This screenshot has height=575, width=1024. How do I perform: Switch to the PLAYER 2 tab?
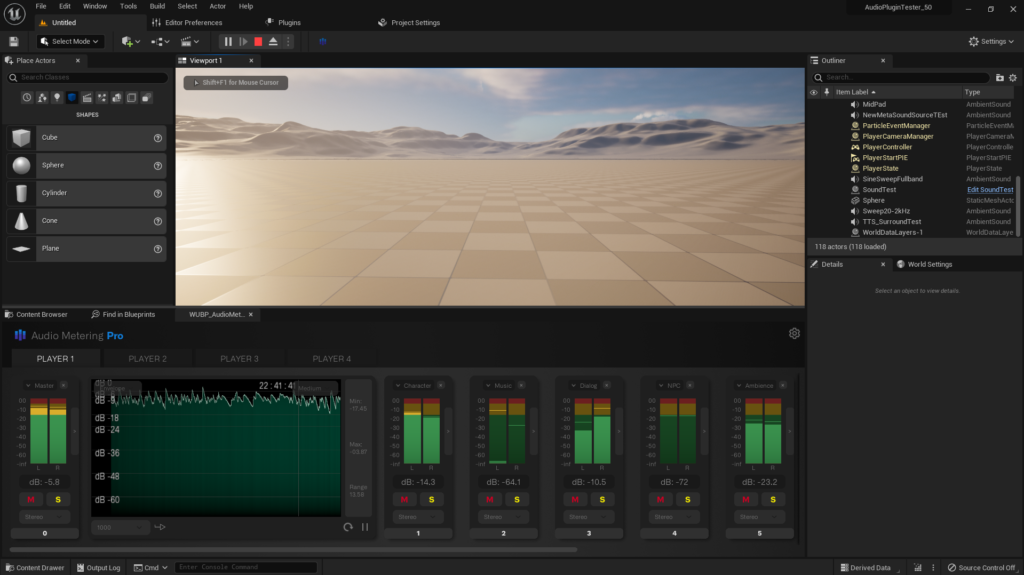coord(148,358)
